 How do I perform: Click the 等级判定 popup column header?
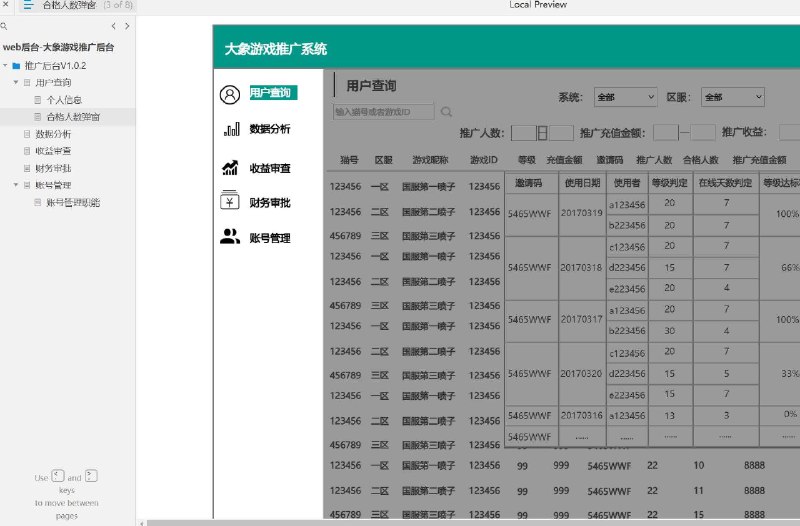coord(669,183)
